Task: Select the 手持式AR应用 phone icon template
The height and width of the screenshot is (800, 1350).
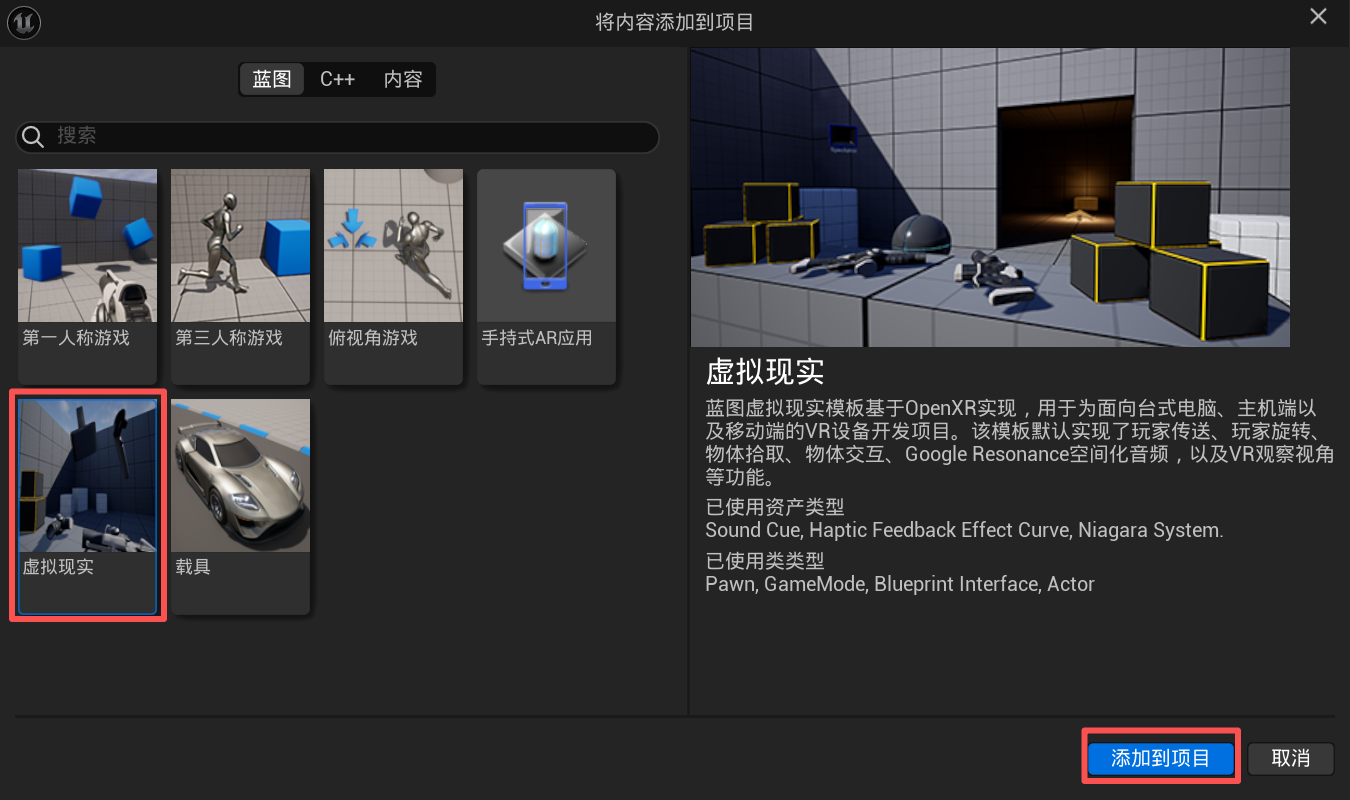Action: [x=546, y=261]
